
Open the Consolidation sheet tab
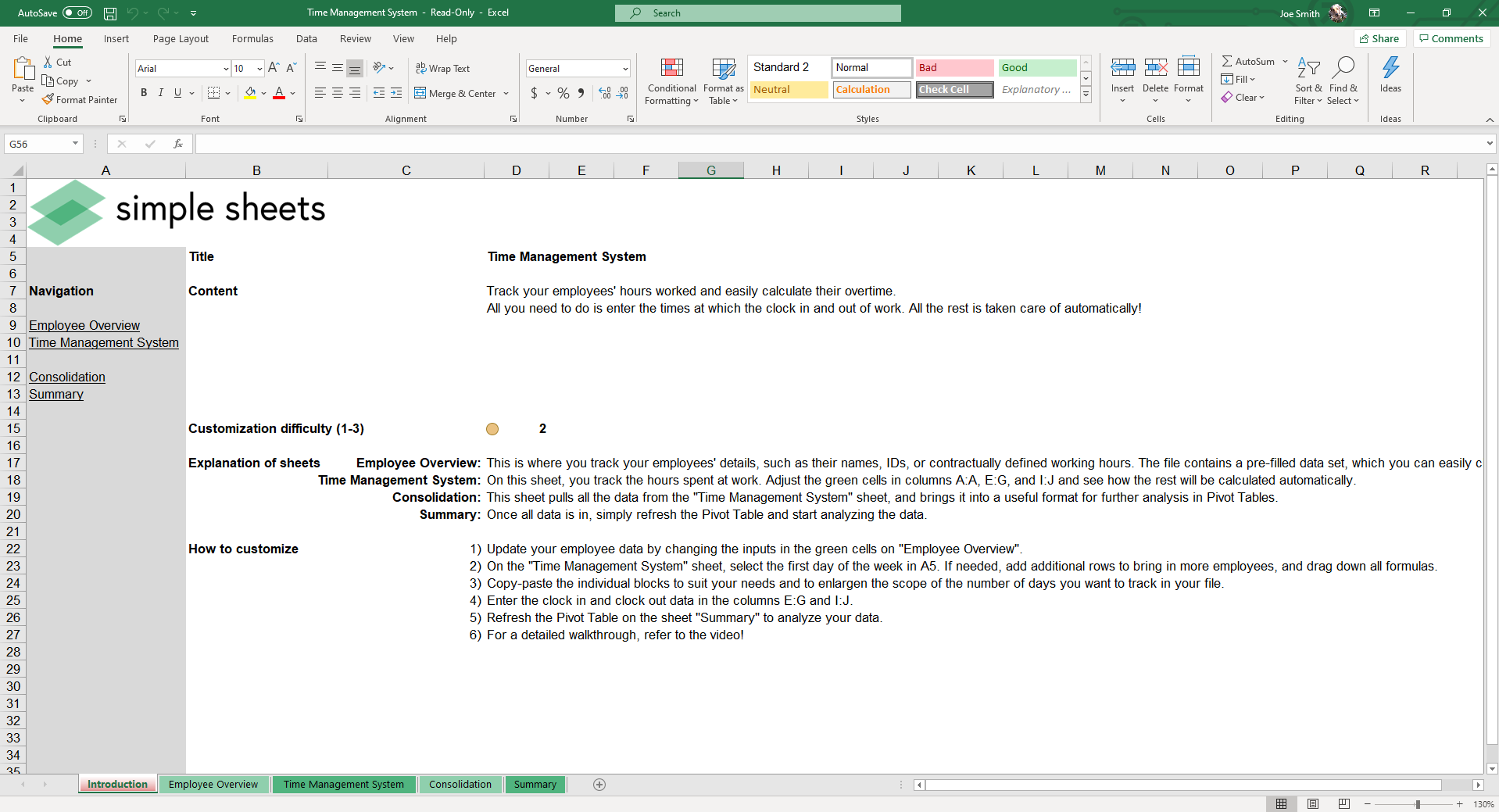460,785
